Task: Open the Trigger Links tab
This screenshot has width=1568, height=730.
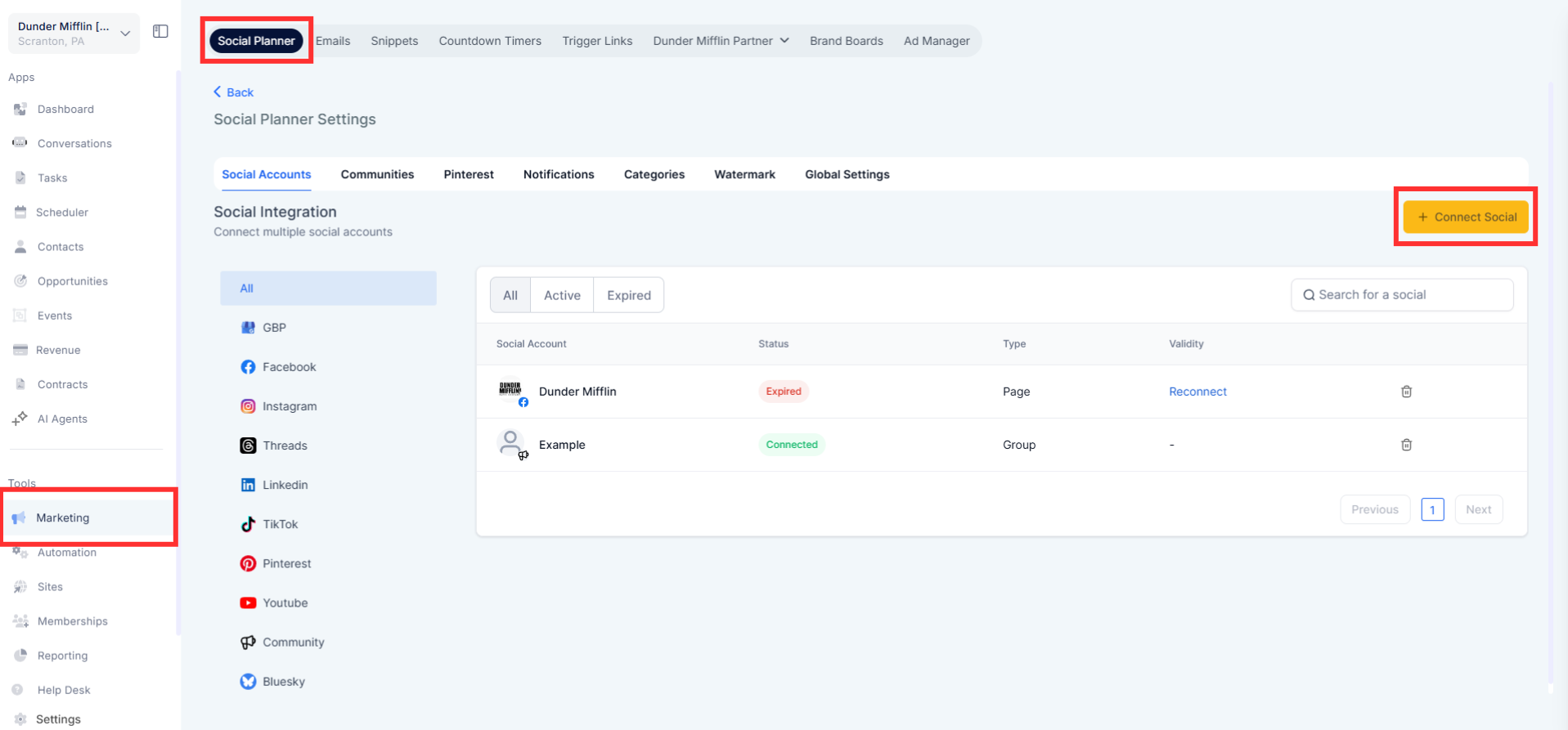Action: tap(597, 41)
